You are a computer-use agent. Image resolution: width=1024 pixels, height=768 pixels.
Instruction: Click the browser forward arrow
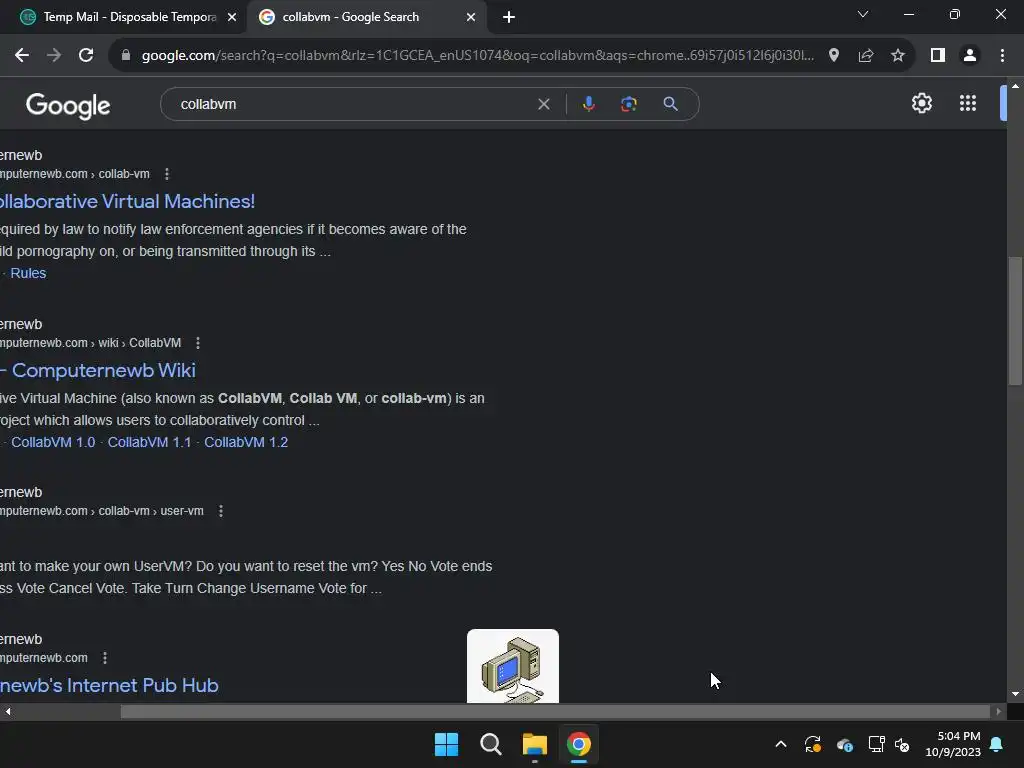54,56
